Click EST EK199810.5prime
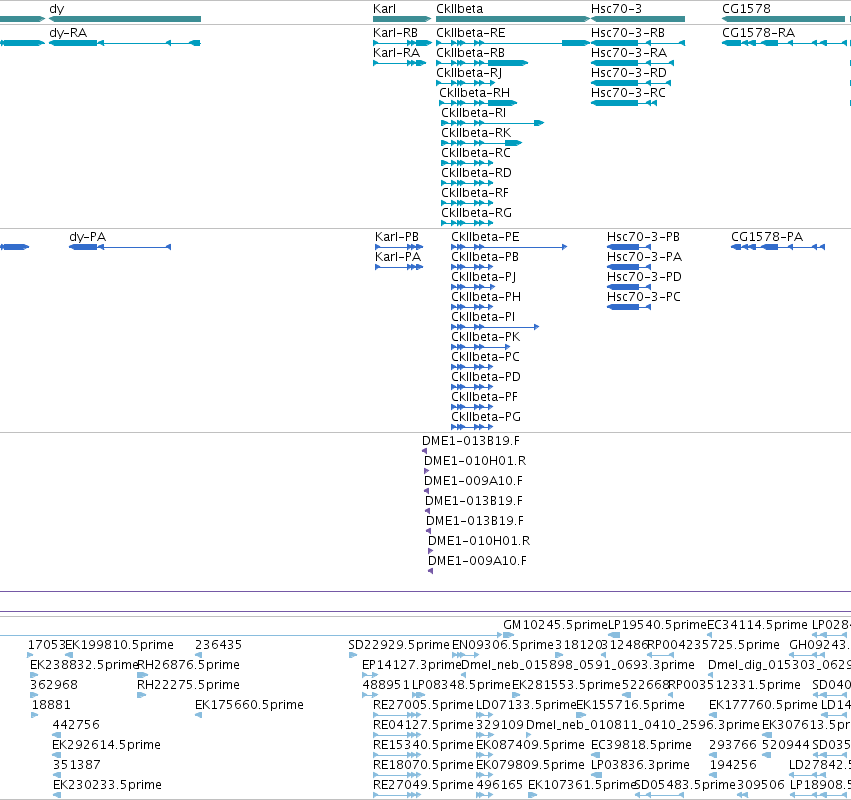 click(119, 645)
